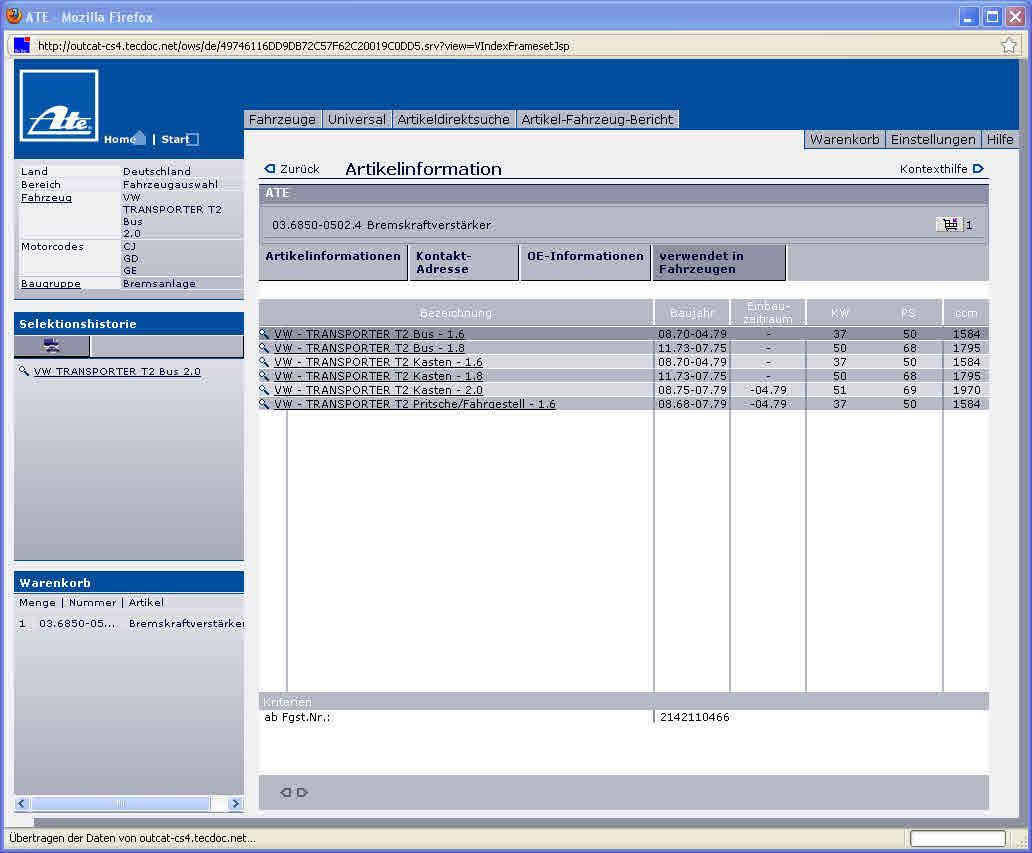Click the ATE logo

click(59, 106)
